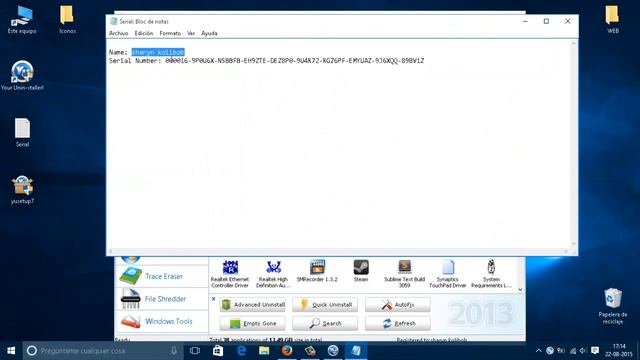This screenshot has height=360, width=640.
Task: Open the Archivo menu in Notepad
Action: click(x=118, y=33)
